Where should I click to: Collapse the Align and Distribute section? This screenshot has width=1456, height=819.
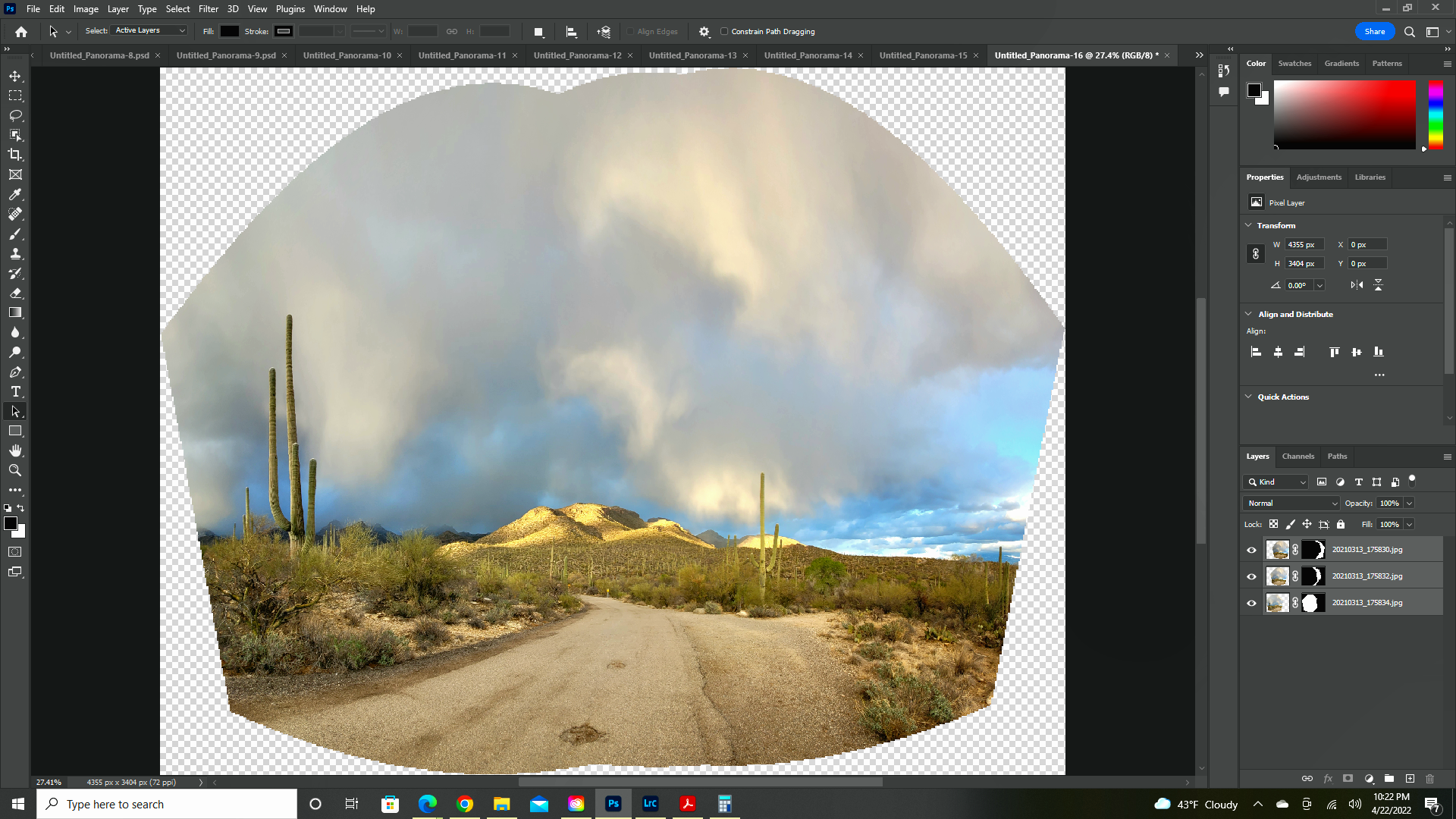(x=1248, y=314)
